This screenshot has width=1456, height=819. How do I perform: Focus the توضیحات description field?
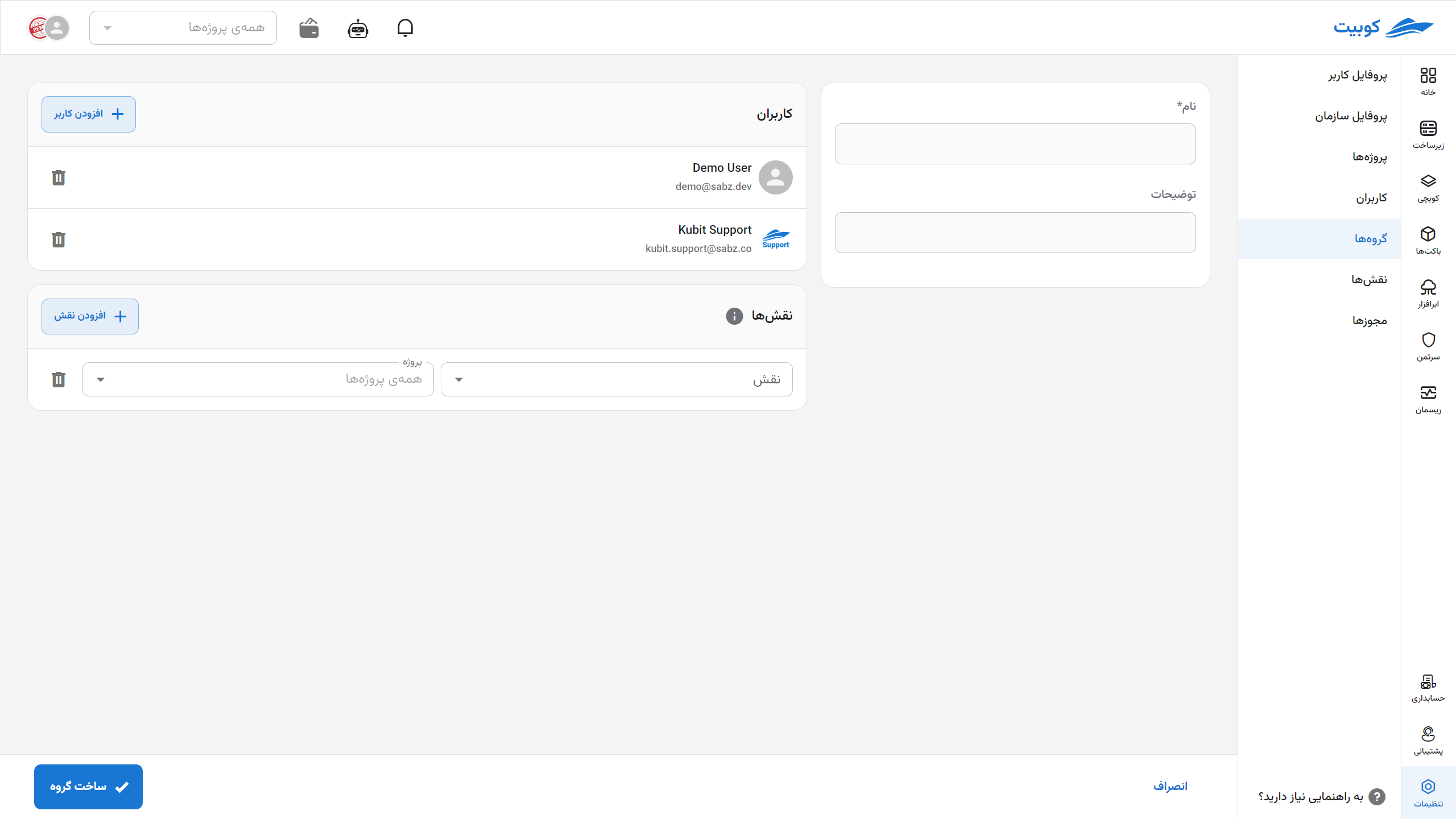(1015, 233)
